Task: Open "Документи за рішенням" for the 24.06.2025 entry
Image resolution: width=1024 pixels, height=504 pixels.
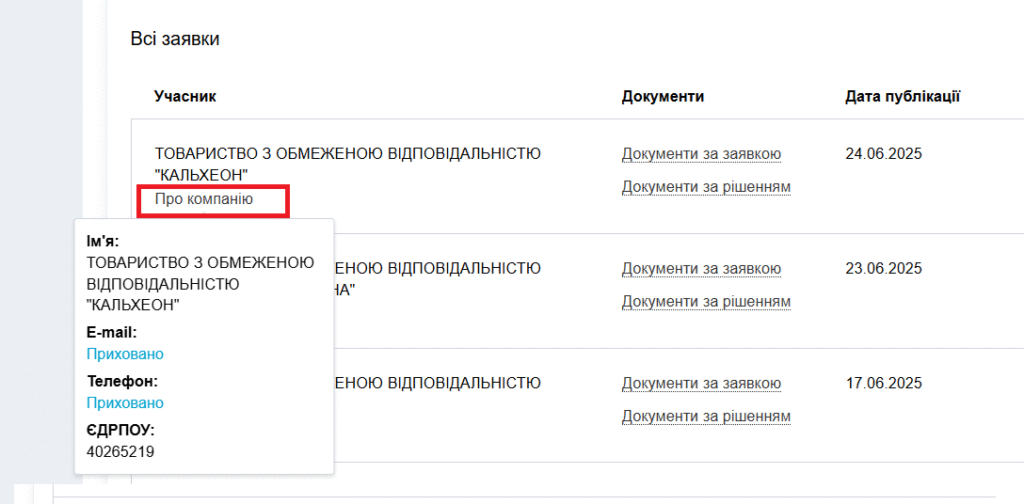Action: point(706,187)
